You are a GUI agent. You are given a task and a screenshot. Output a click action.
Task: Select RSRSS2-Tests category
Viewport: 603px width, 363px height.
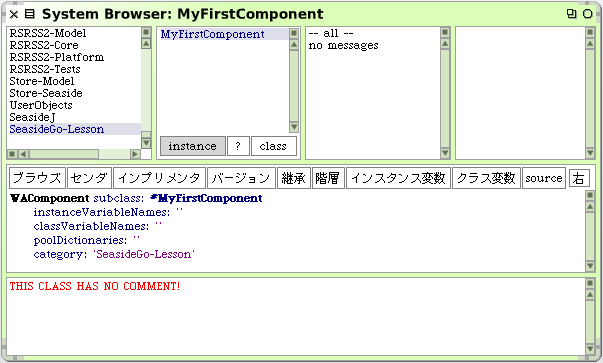45,69
